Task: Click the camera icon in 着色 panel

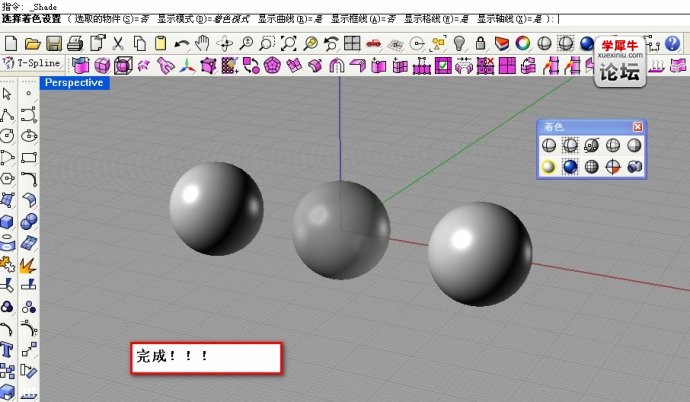Action: pyautogui.click(x=634, y=167)
